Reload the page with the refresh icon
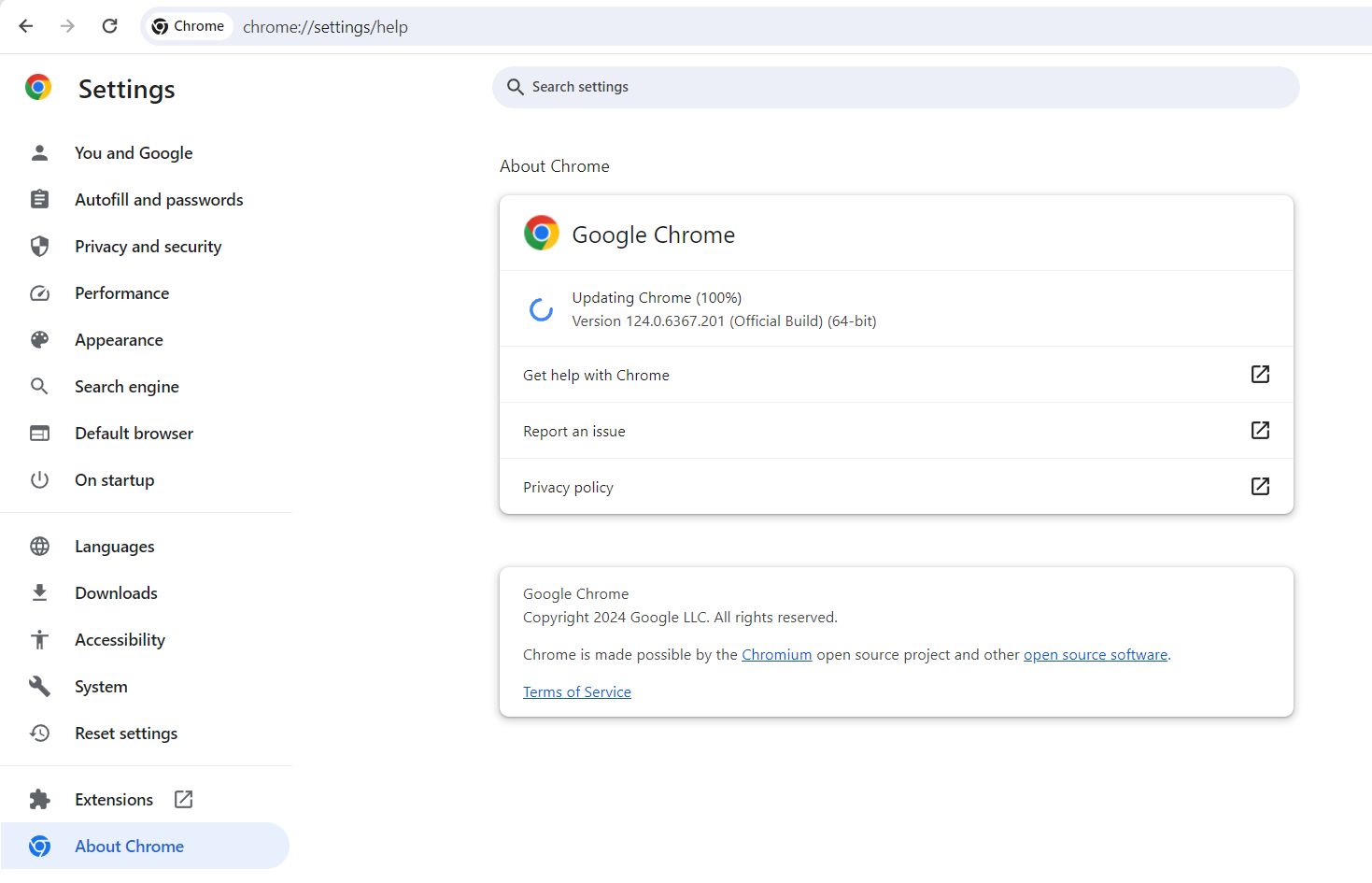 pyautogui.click(x=109, y=26)
